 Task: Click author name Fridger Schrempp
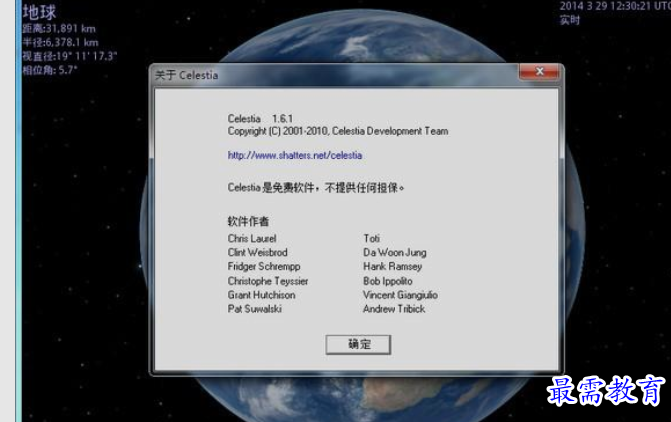click(x=264, y=267)
